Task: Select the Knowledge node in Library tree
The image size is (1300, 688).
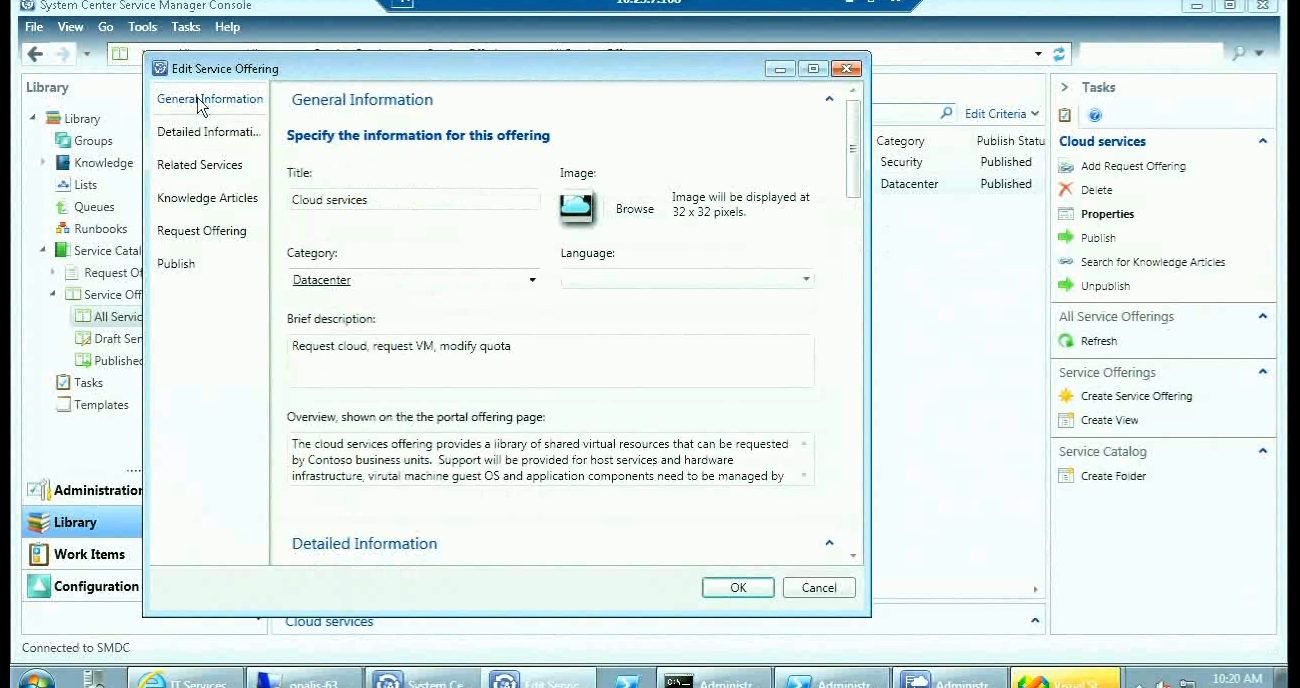Action: point(103,163)
